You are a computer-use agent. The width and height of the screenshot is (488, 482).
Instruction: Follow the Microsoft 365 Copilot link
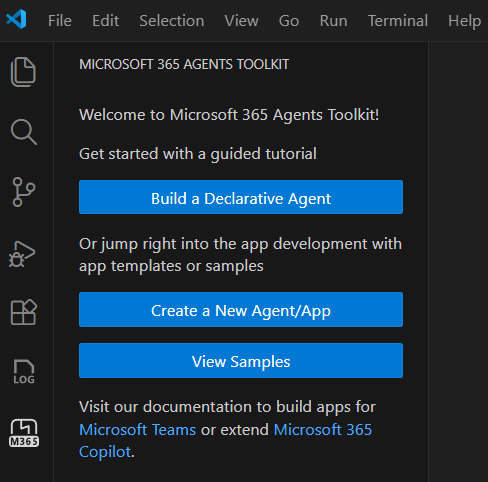point(322,429)
